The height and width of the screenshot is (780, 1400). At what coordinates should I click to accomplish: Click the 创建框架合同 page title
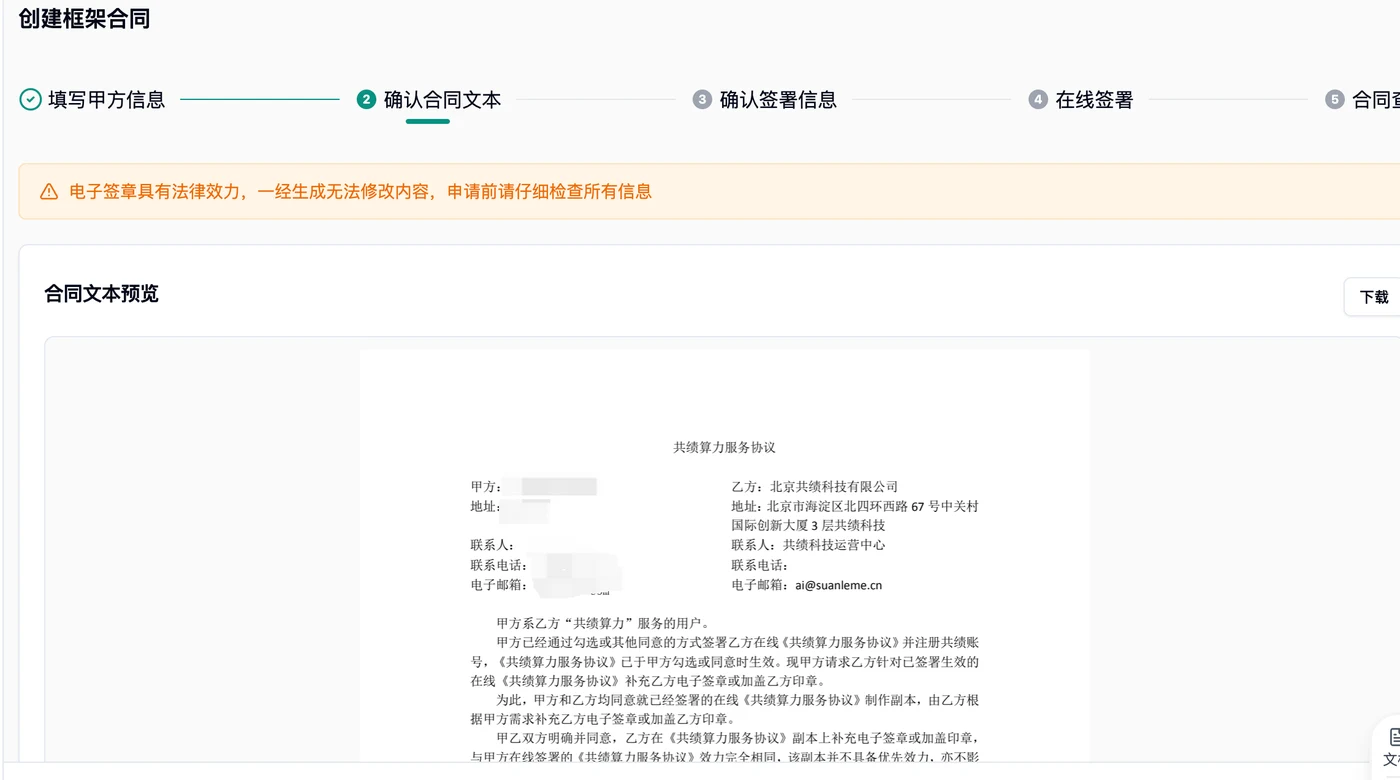pos(84,18)
